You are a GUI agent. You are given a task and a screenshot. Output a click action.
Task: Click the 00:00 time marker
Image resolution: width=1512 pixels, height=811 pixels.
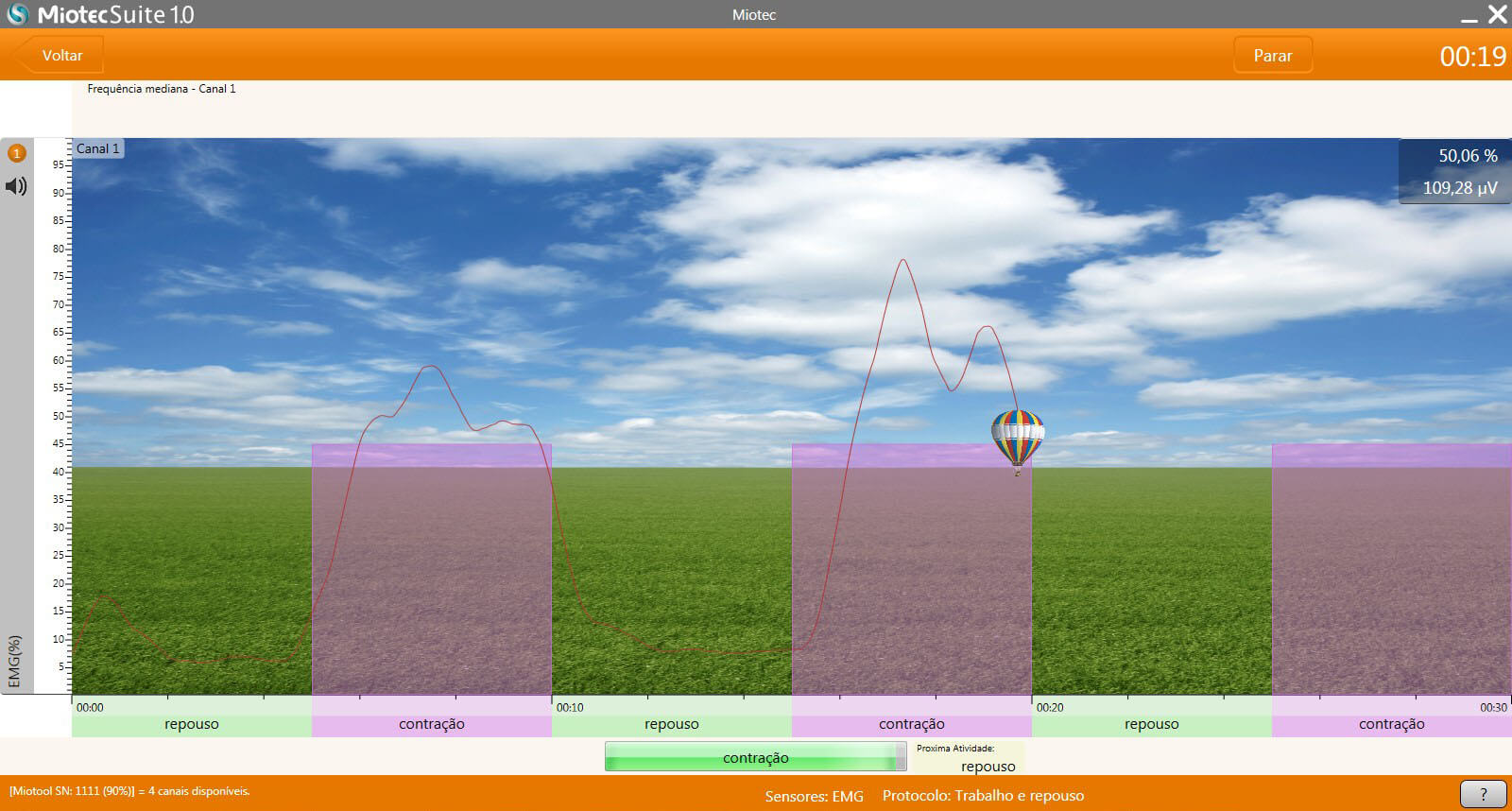pos(90,707)
